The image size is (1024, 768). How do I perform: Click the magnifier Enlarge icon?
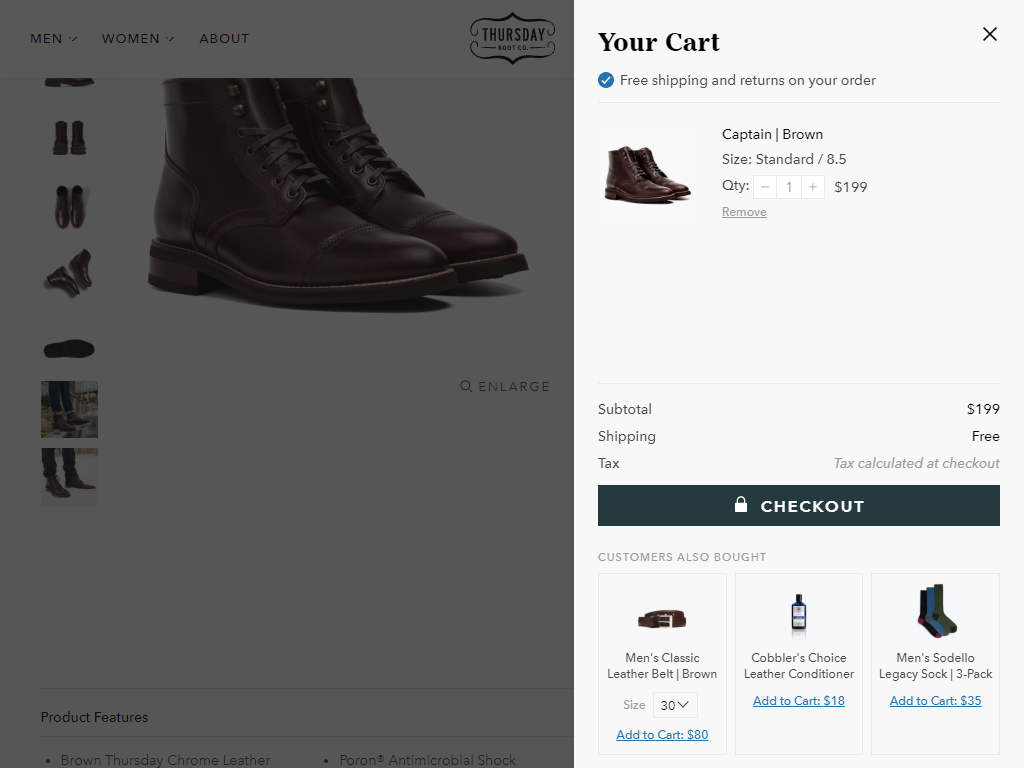click(x=466, y=386)
